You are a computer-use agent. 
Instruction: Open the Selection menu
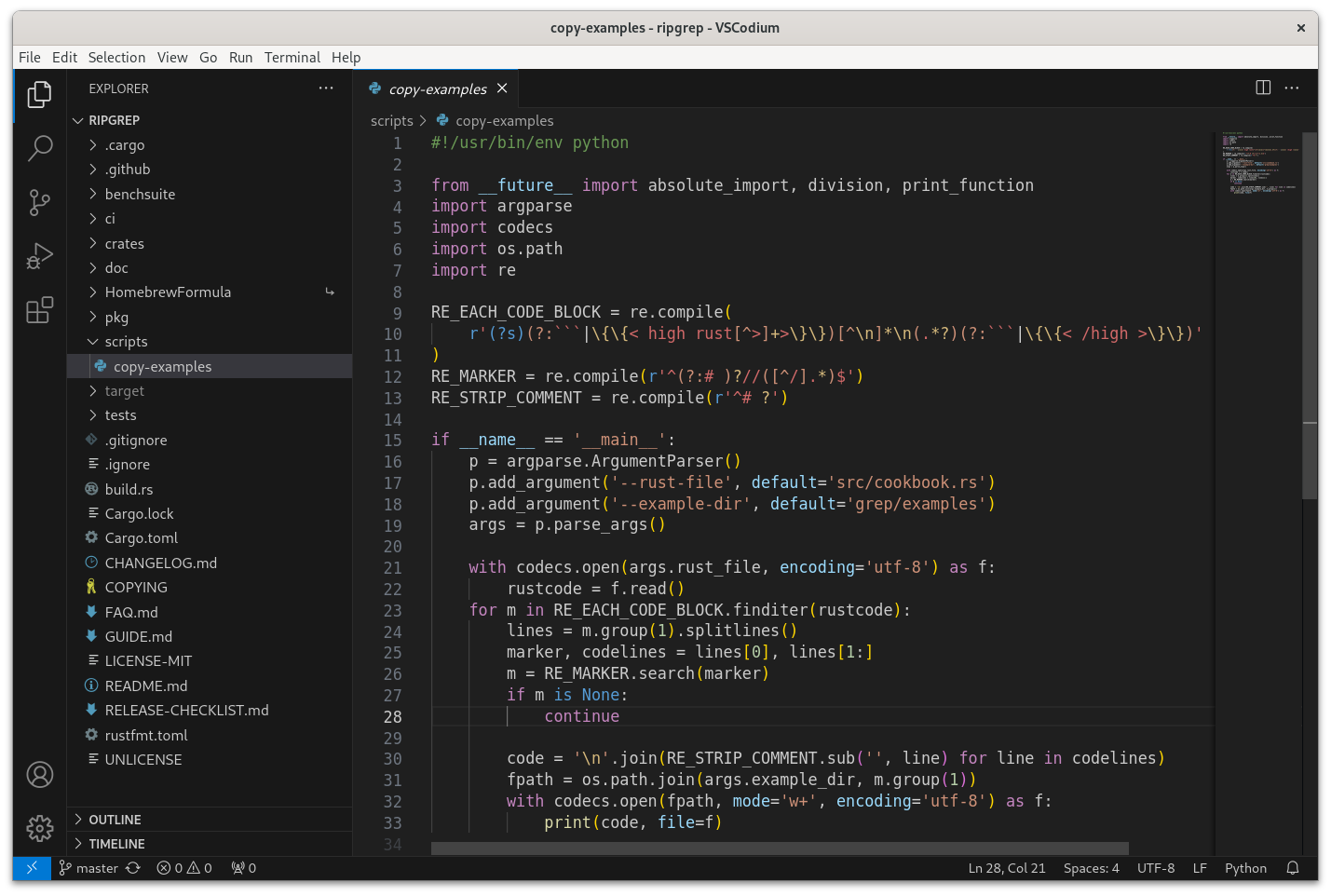click(116, 57)
